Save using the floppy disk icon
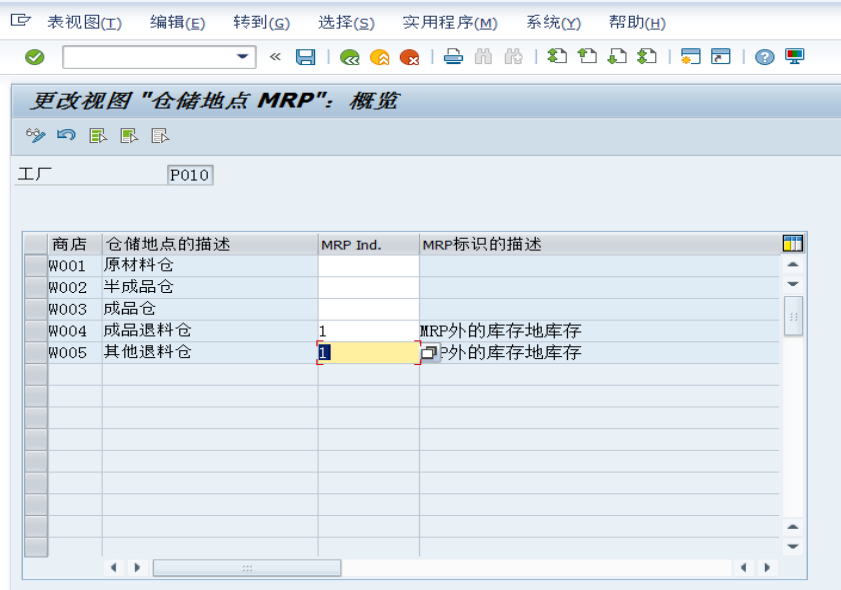 306,57
